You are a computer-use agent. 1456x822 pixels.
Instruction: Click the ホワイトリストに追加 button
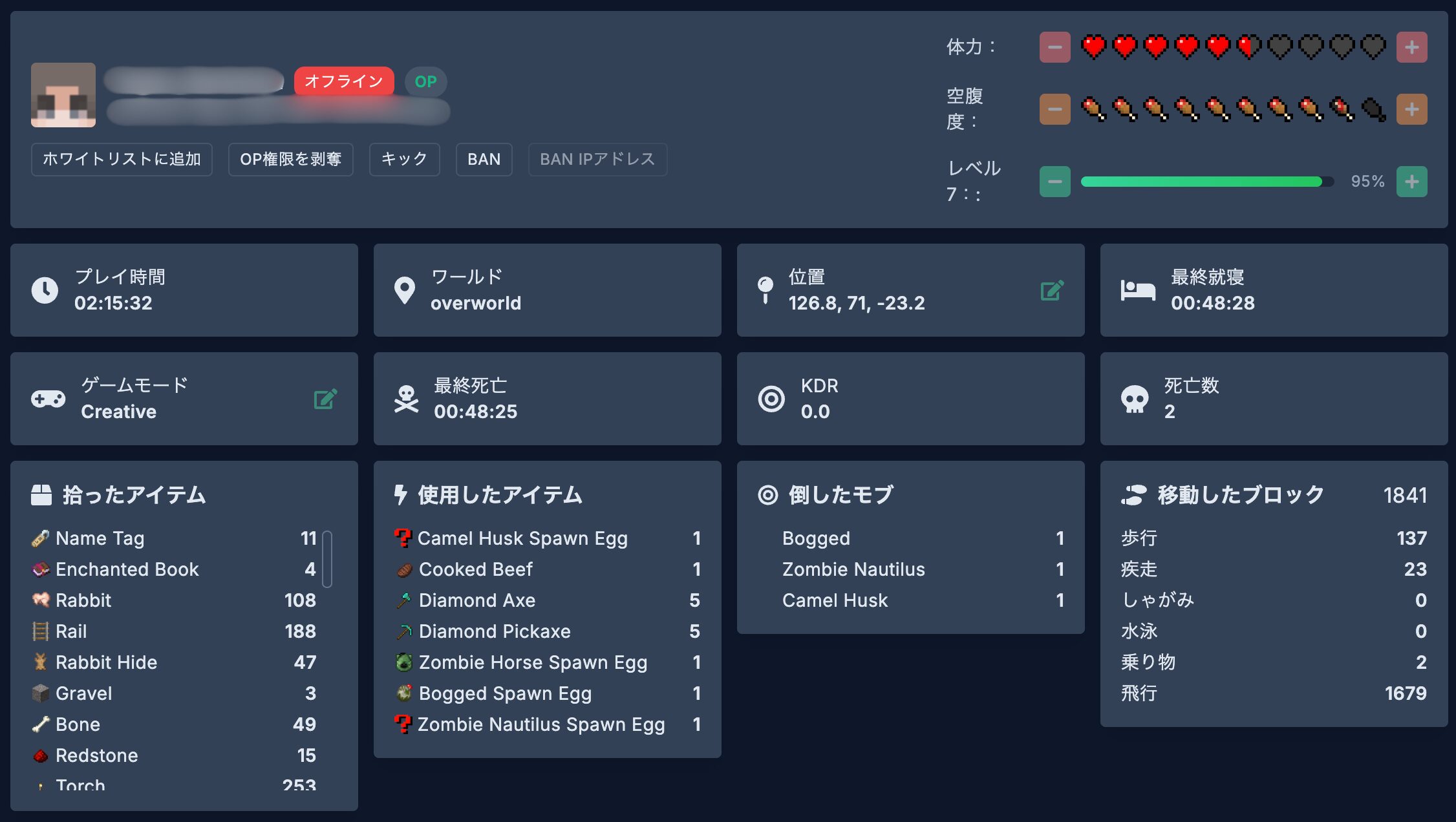(x=122, y=159)
